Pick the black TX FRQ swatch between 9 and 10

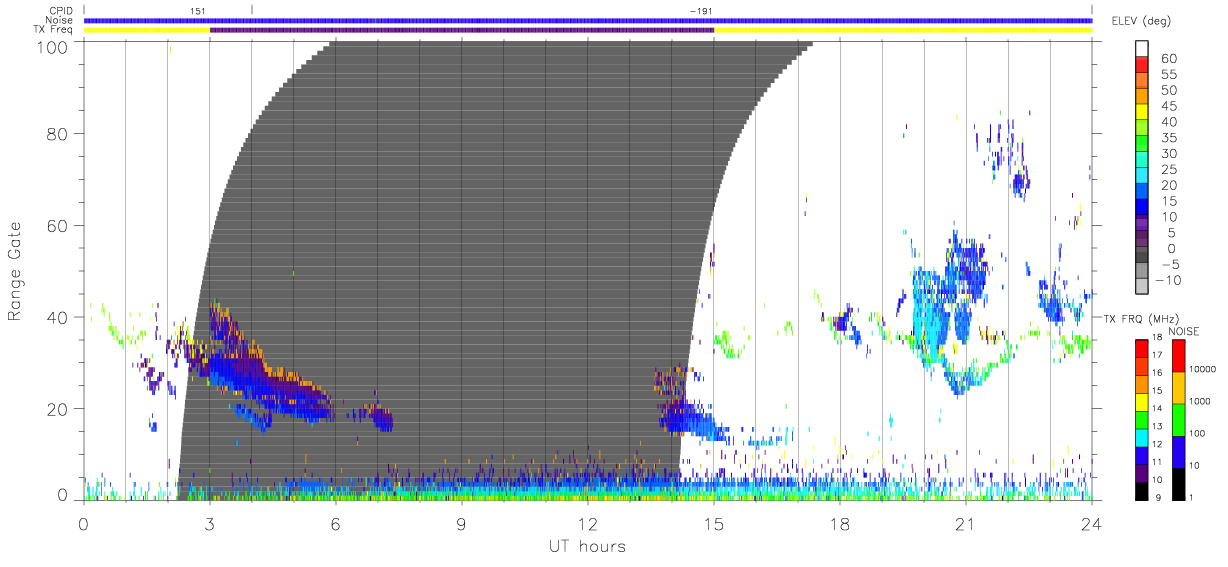[1142, 489]
